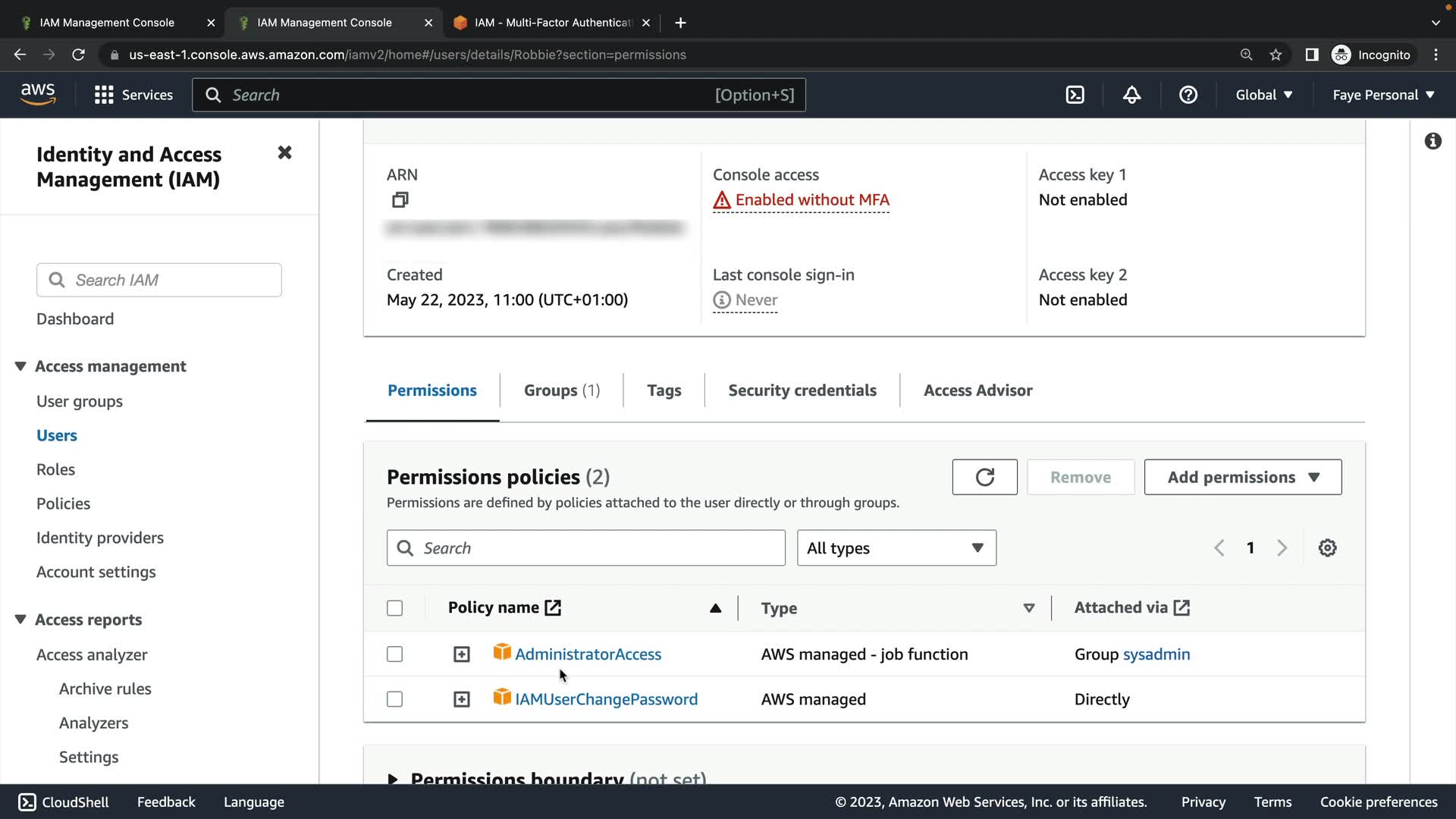
Task: Open Roles in the sidebar
Action: point(55,469)
